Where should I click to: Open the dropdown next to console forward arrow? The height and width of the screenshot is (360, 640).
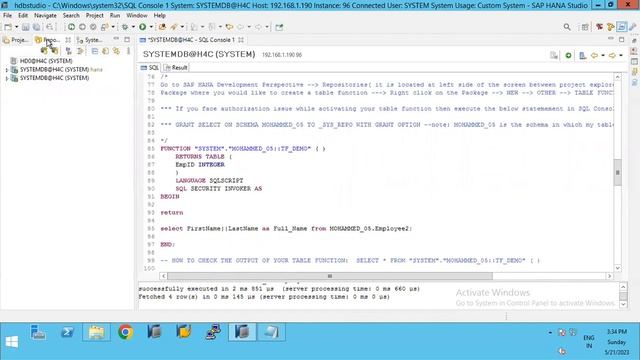pos(620,55)
